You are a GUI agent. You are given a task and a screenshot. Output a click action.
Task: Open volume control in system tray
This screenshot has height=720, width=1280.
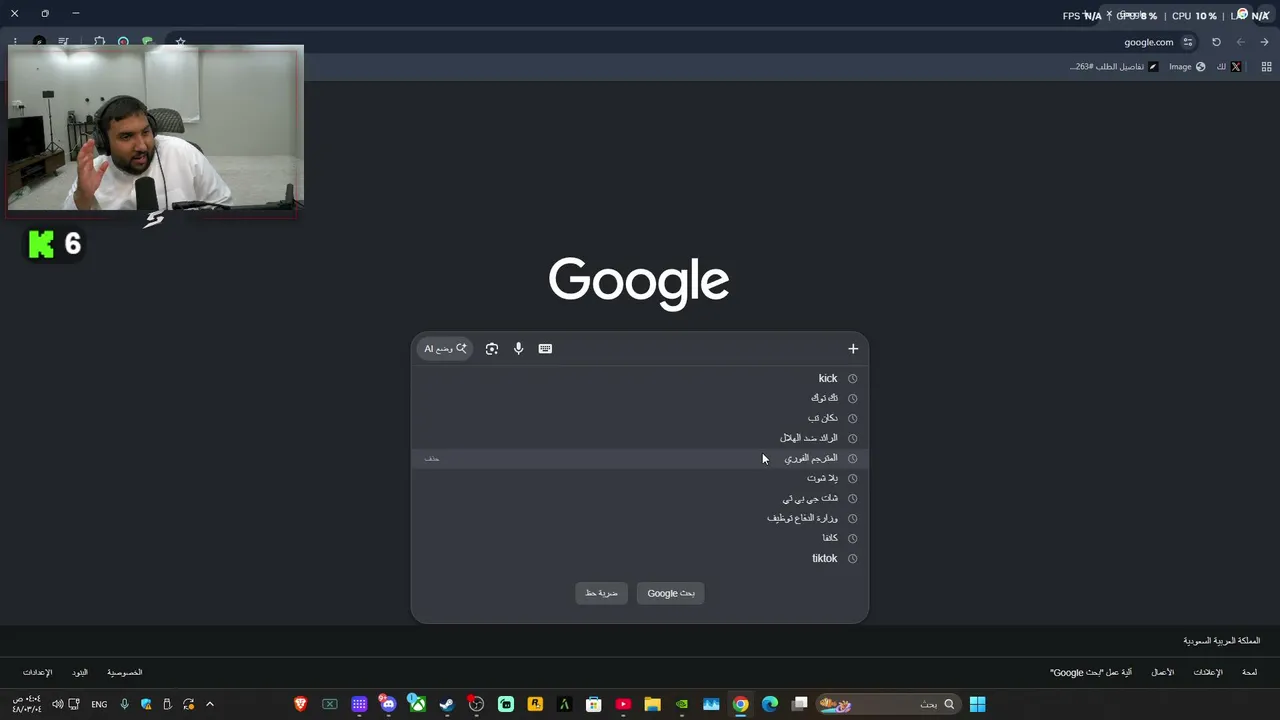click(x=57, y=704)
